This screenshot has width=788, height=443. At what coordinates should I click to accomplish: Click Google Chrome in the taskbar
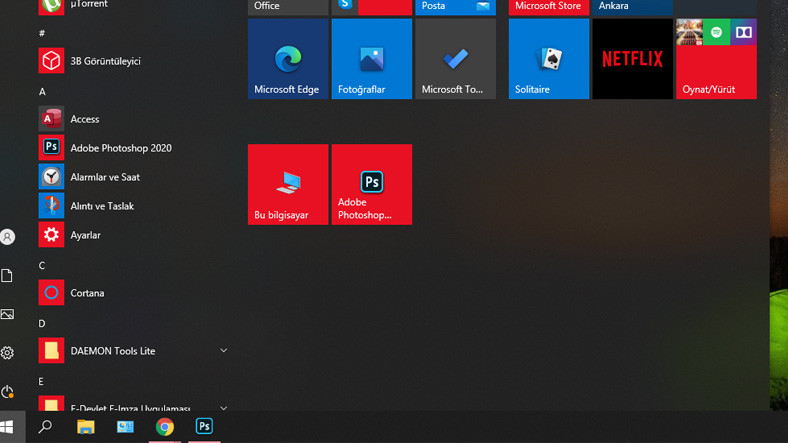pyautogui.click(x=165, y=427)
